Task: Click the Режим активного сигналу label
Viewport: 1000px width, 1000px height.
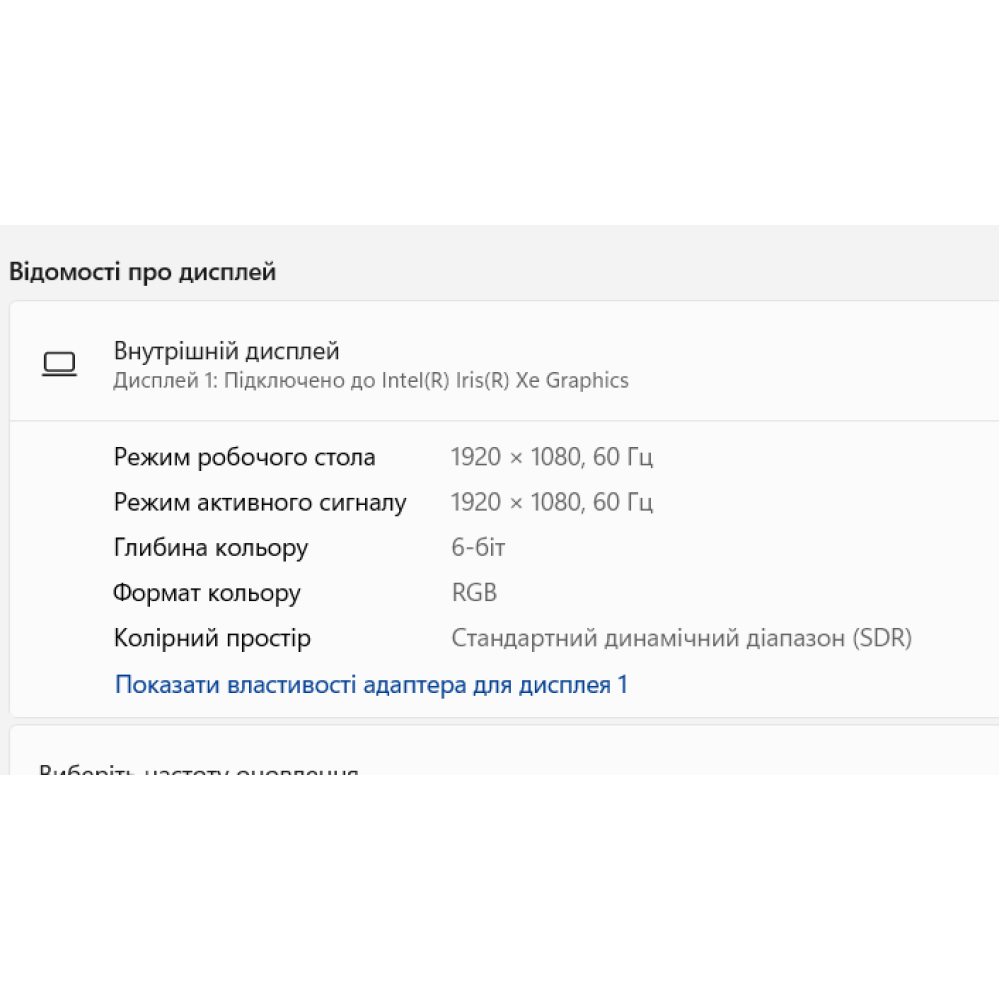Action: coord(260,503)
